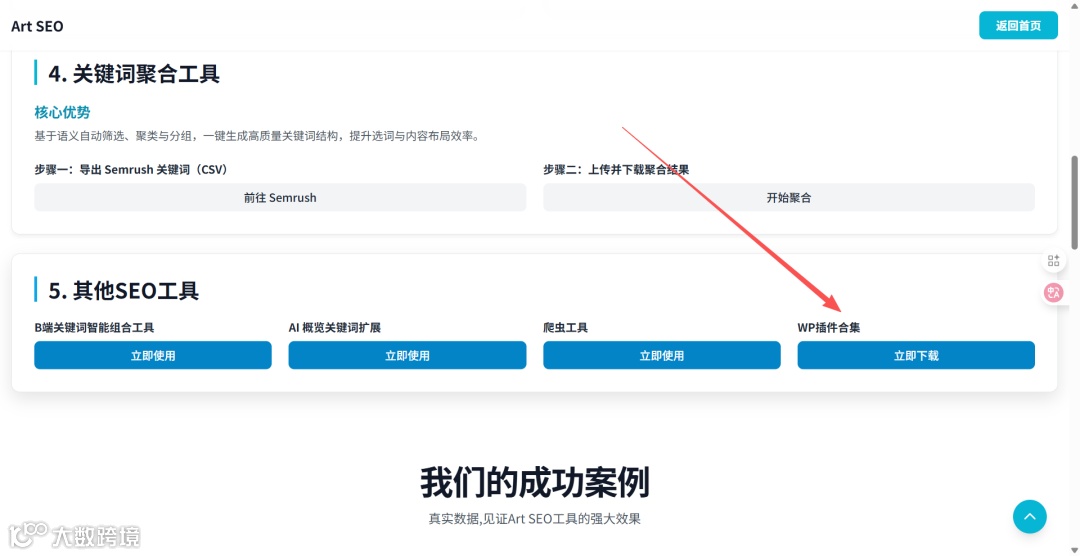Click the pink translate floating icon

click(1053, 294)
